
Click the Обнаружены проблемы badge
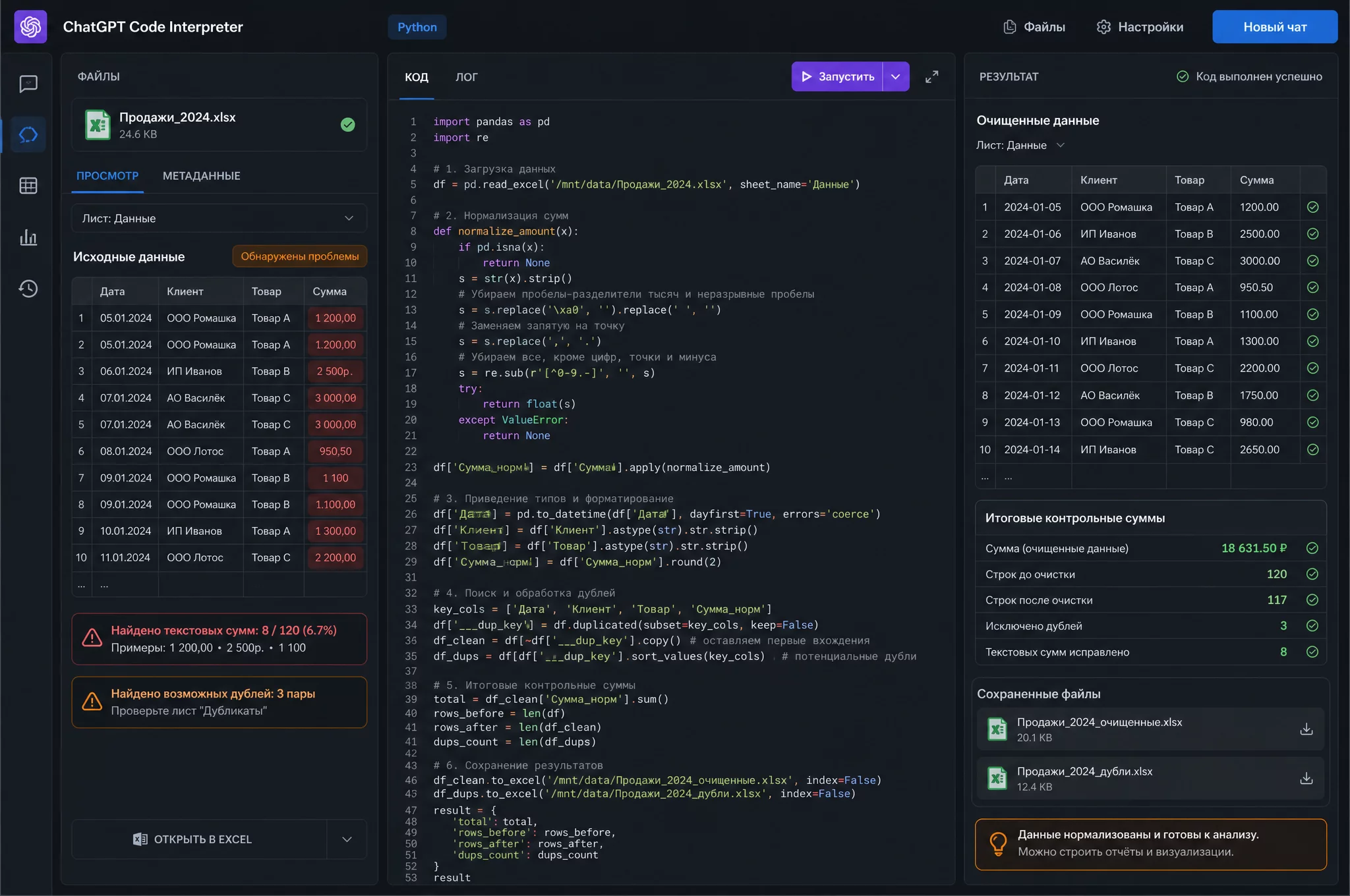(299, 256)
